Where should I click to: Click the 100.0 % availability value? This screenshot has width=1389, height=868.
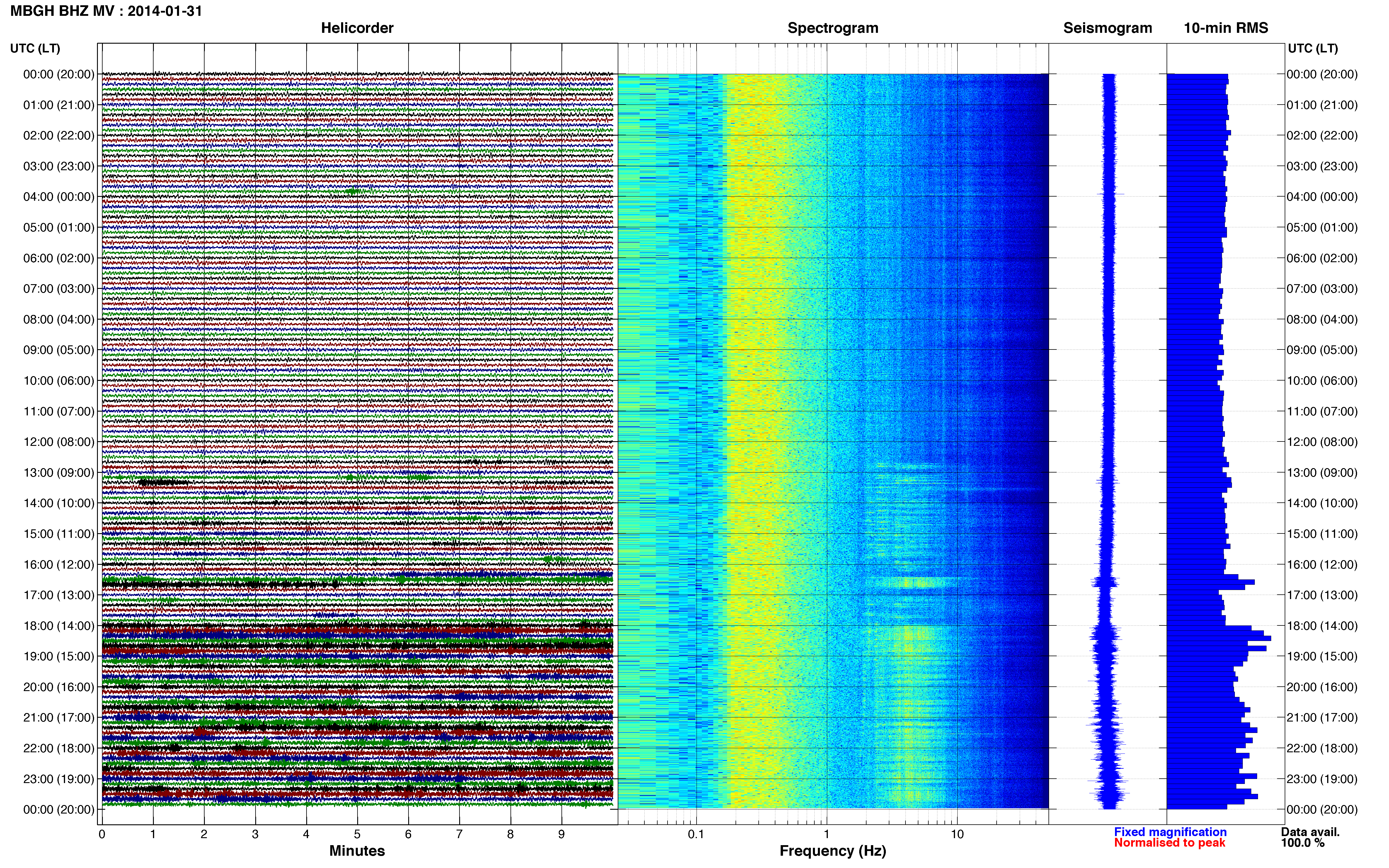[x=1302, y=843]
